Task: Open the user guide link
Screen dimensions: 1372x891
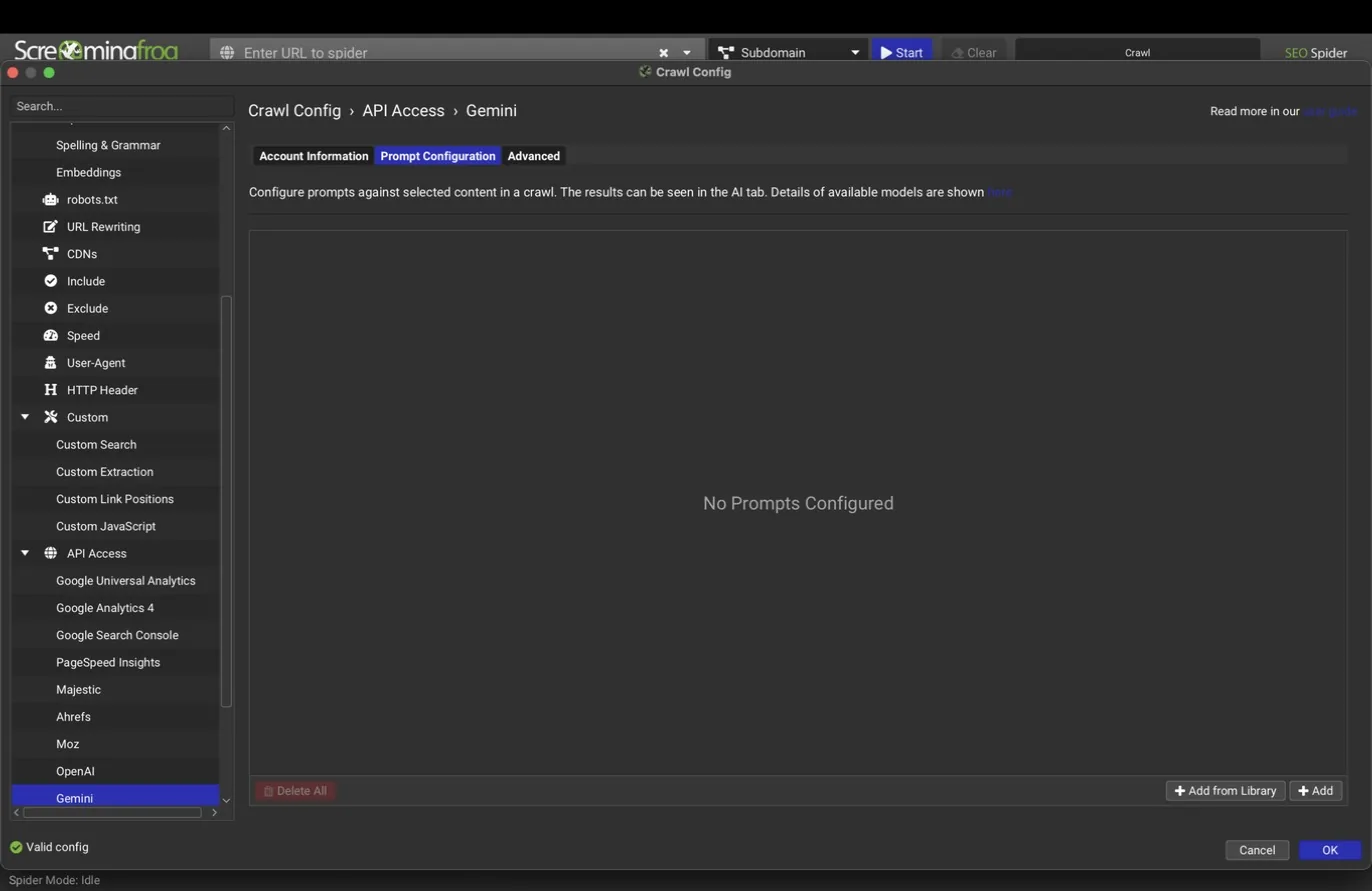Action: tap(1329, 112)
